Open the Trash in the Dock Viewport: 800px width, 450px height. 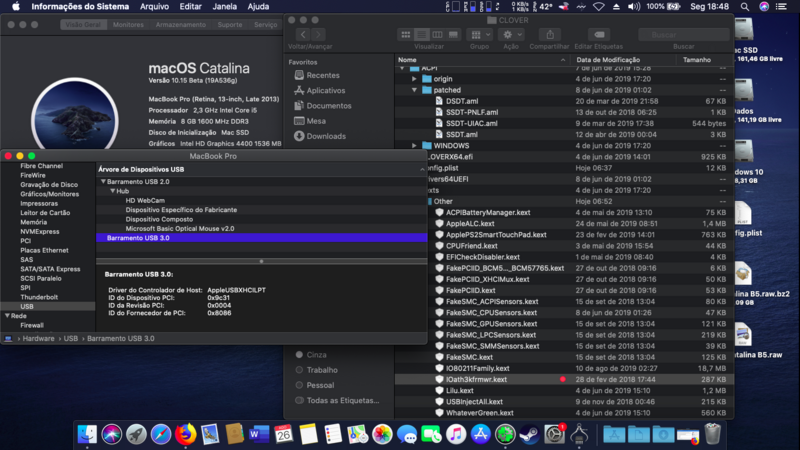[713, 434]
